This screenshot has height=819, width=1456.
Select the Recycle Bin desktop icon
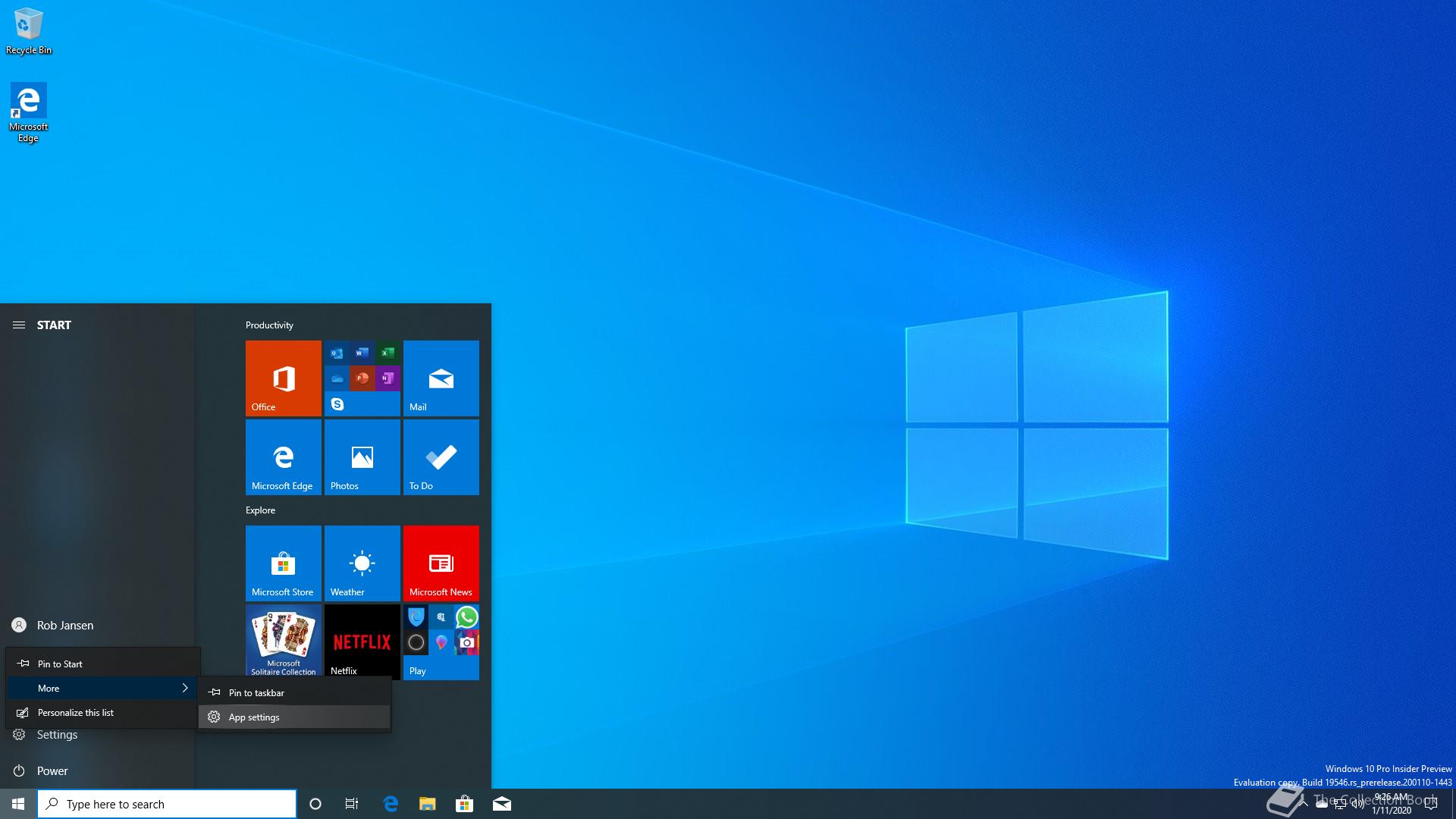point(29,31)
